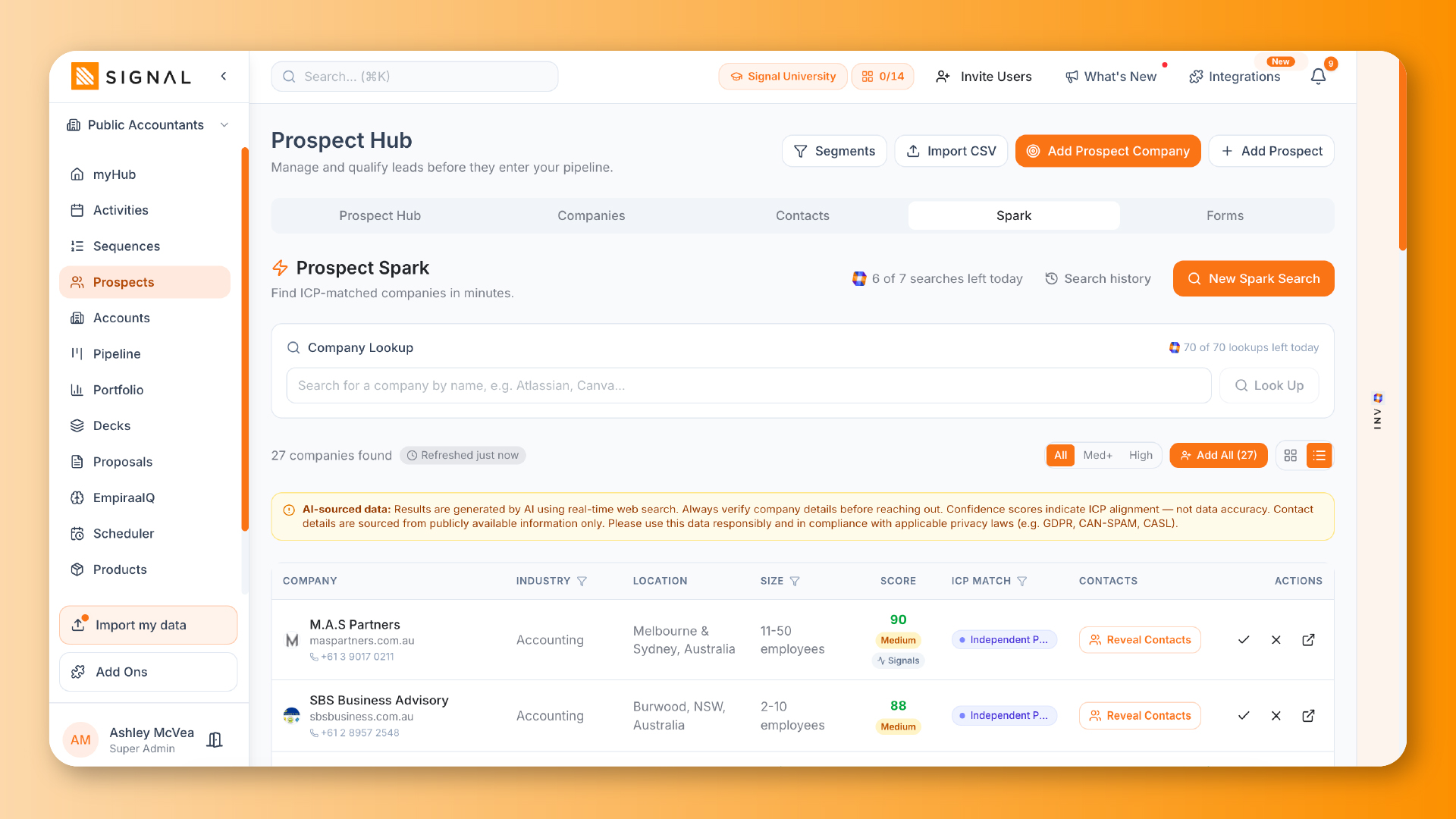Focus the global search field
The height and width of the screenshot is (819, 1456).
click(x=415, y=77)
